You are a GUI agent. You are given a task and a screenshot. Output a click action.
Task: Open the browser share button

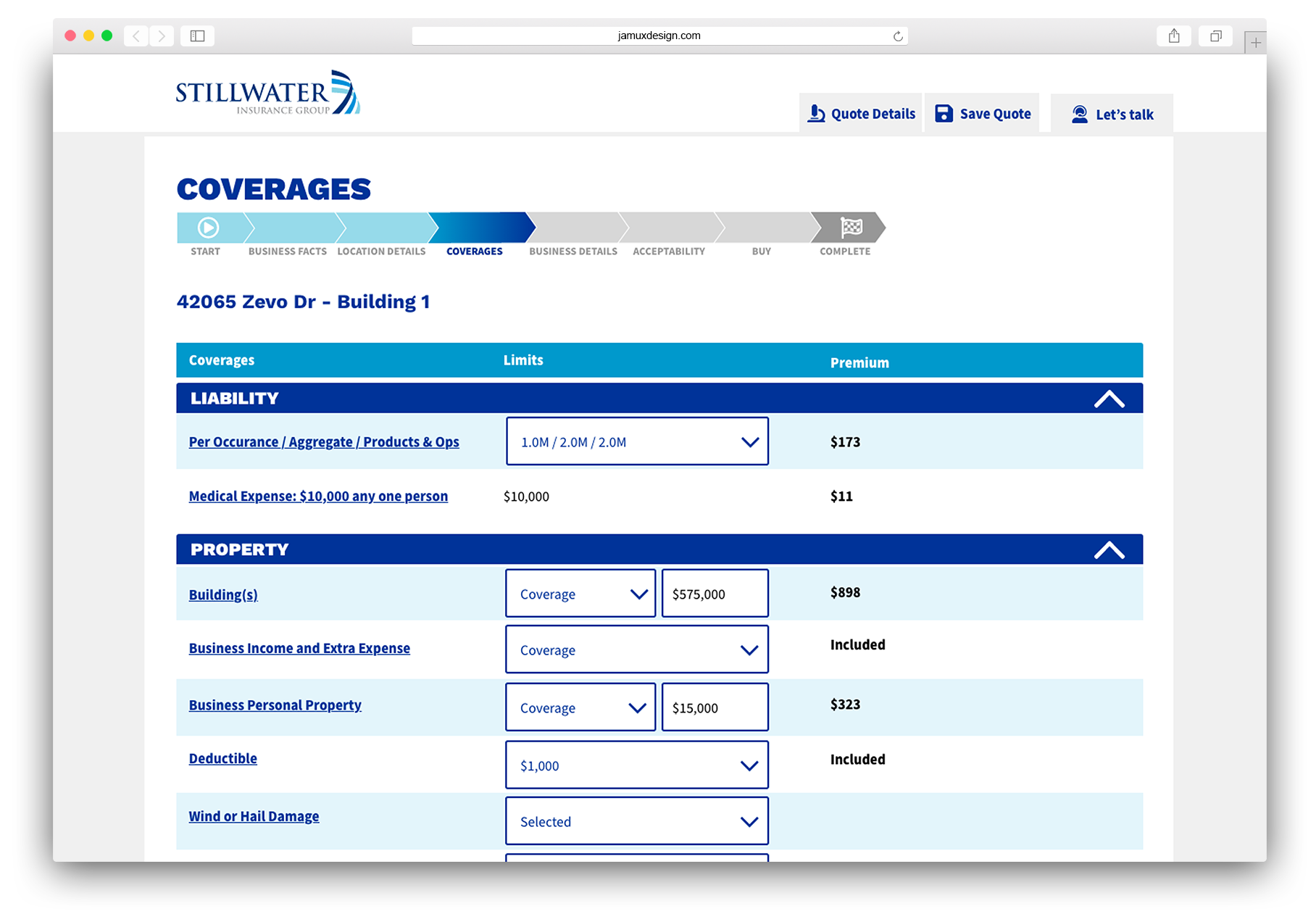click(1174, 36)
